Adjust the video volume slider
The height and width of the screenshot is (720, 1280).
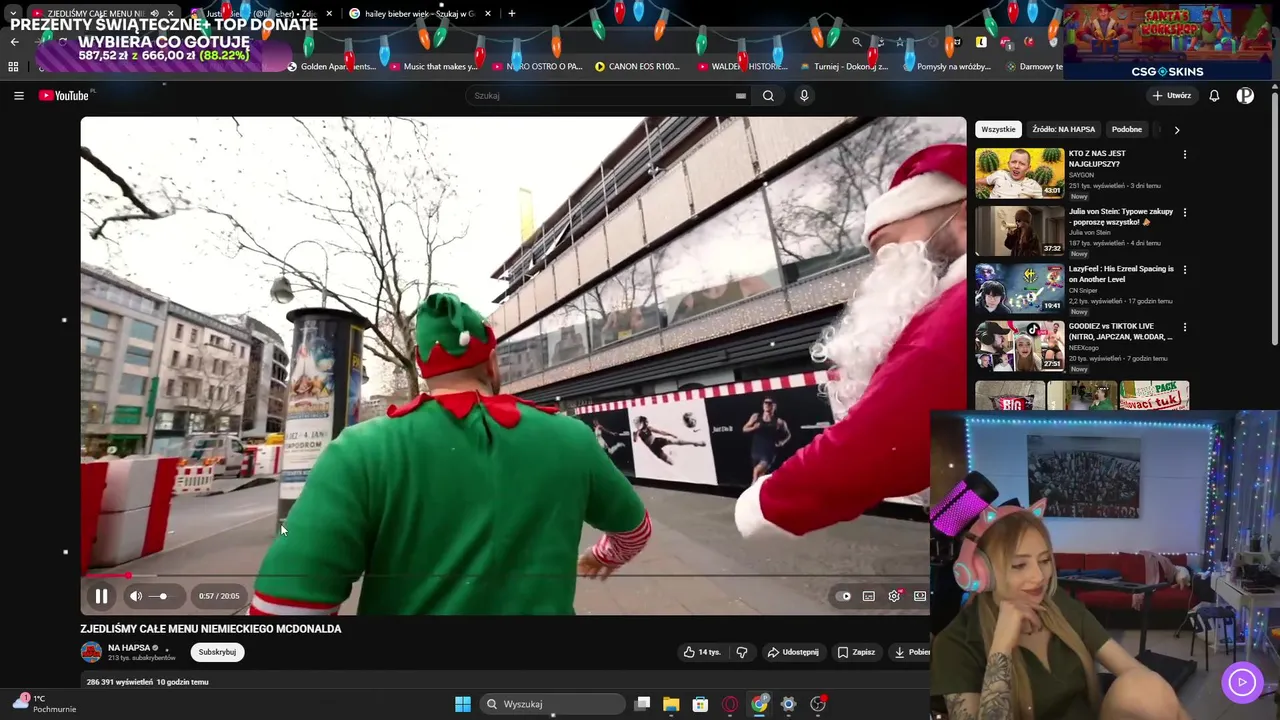point(161,596)
